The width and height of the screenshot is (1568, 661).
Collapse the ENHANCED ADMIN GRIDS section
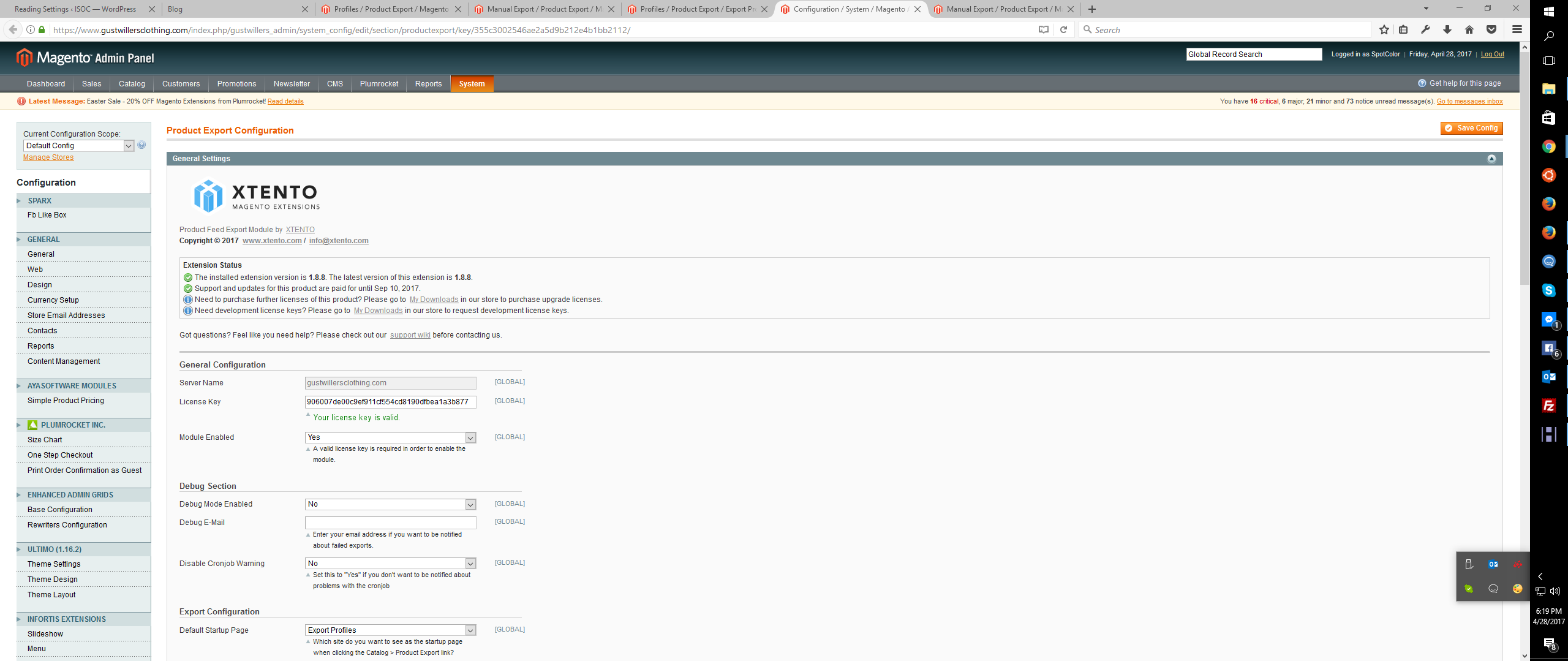(83, 495)
